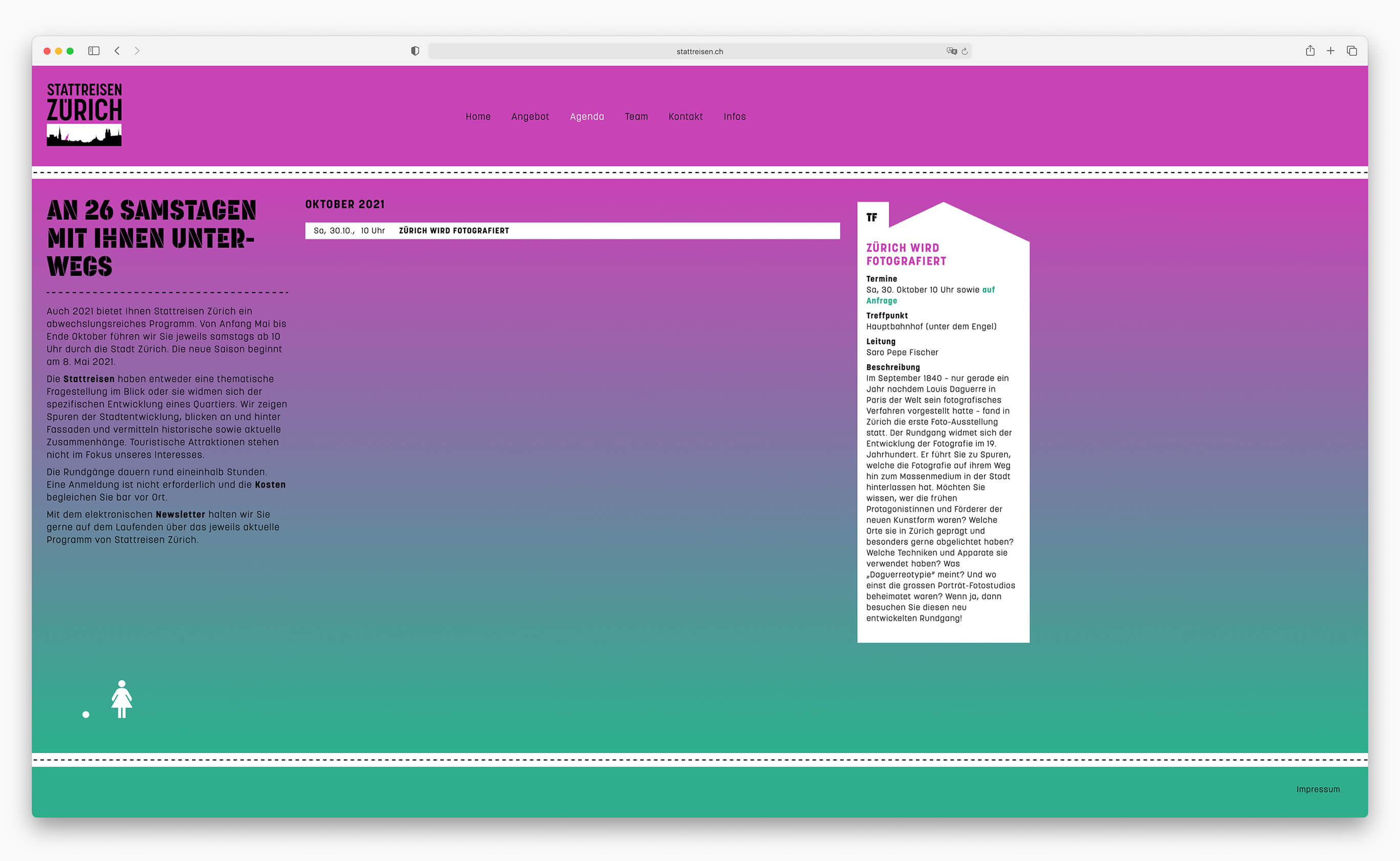This screenshot has width=1400, height=861.
Task: Open the Team menu item
Action: tap(636, 117)
